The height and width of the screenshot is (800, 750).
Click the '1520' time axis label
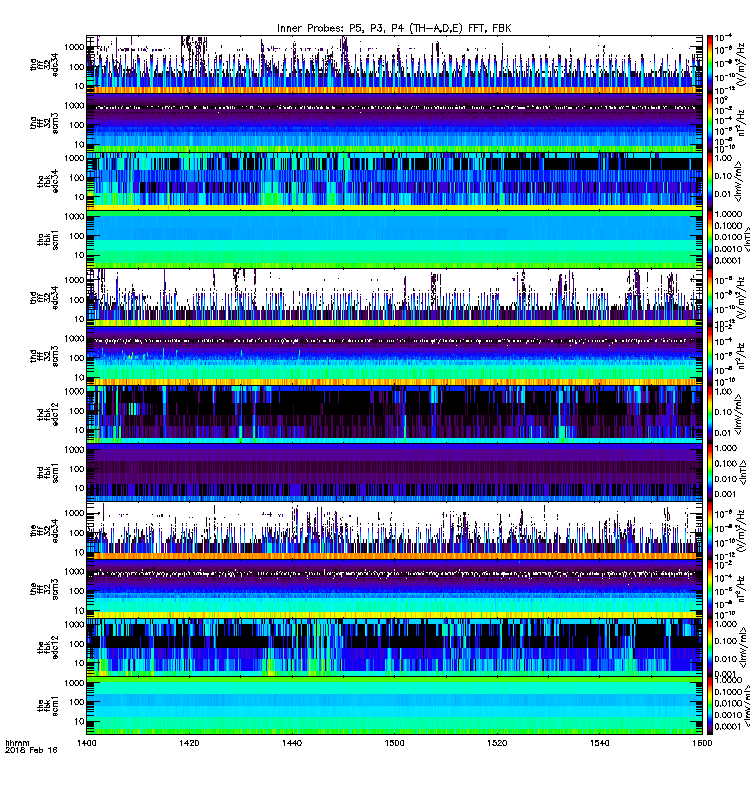click(x=497, y=743)
